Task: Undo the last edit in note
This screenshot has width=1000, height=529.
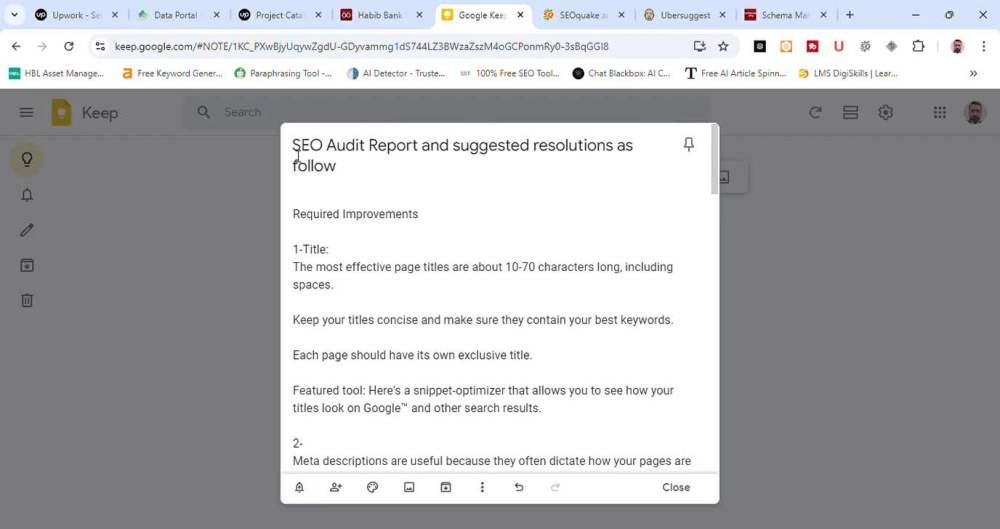Action: point(519,488)
